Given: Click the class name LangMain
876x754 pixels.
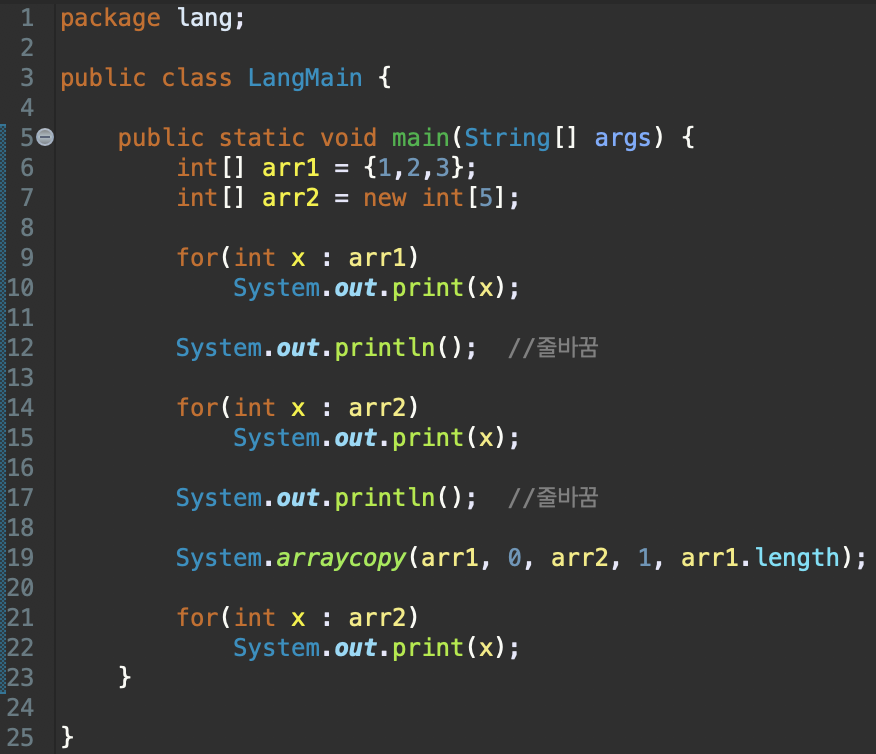Looking at the screenshot, I should tap(305, 78).
